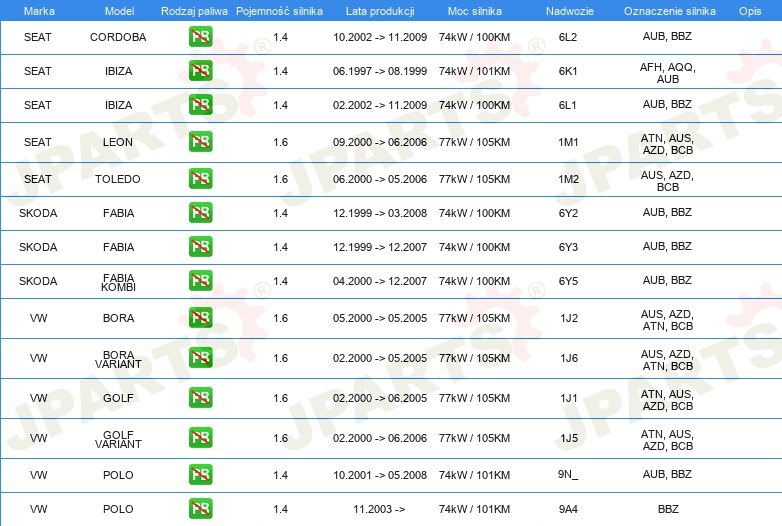Select the petrol icon in the SEAT LEON row
Image resolution: width=782 pixels, height=526 pixels.
pos(200,142)
